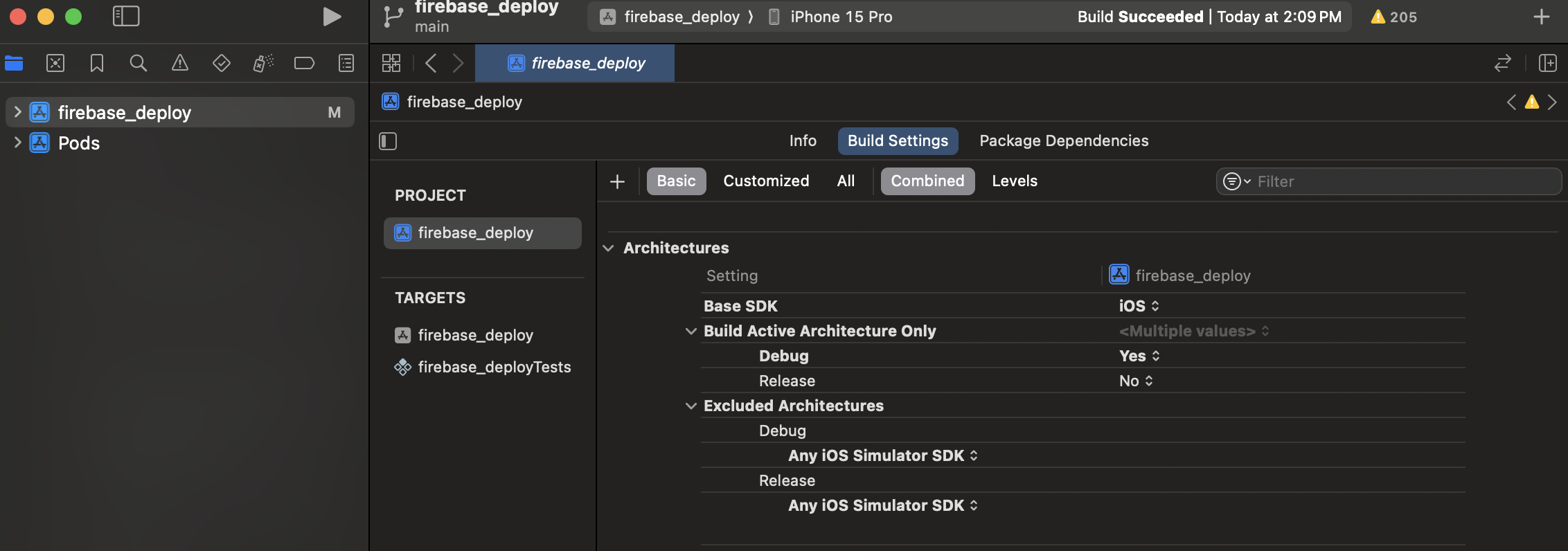Show Customized build settings
The width and height of the screenshot is (1568, 551).
click(x=766, y=181)
